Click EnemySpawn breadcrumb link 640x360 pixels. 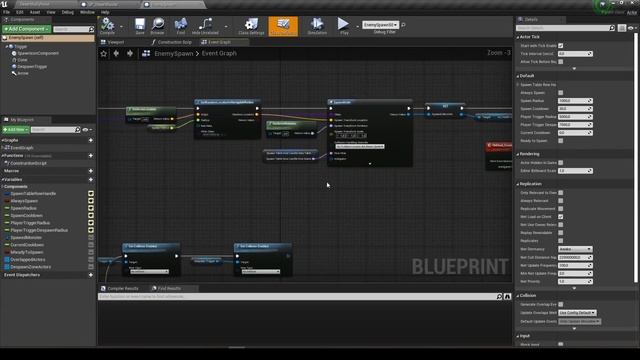pos(173,53)
